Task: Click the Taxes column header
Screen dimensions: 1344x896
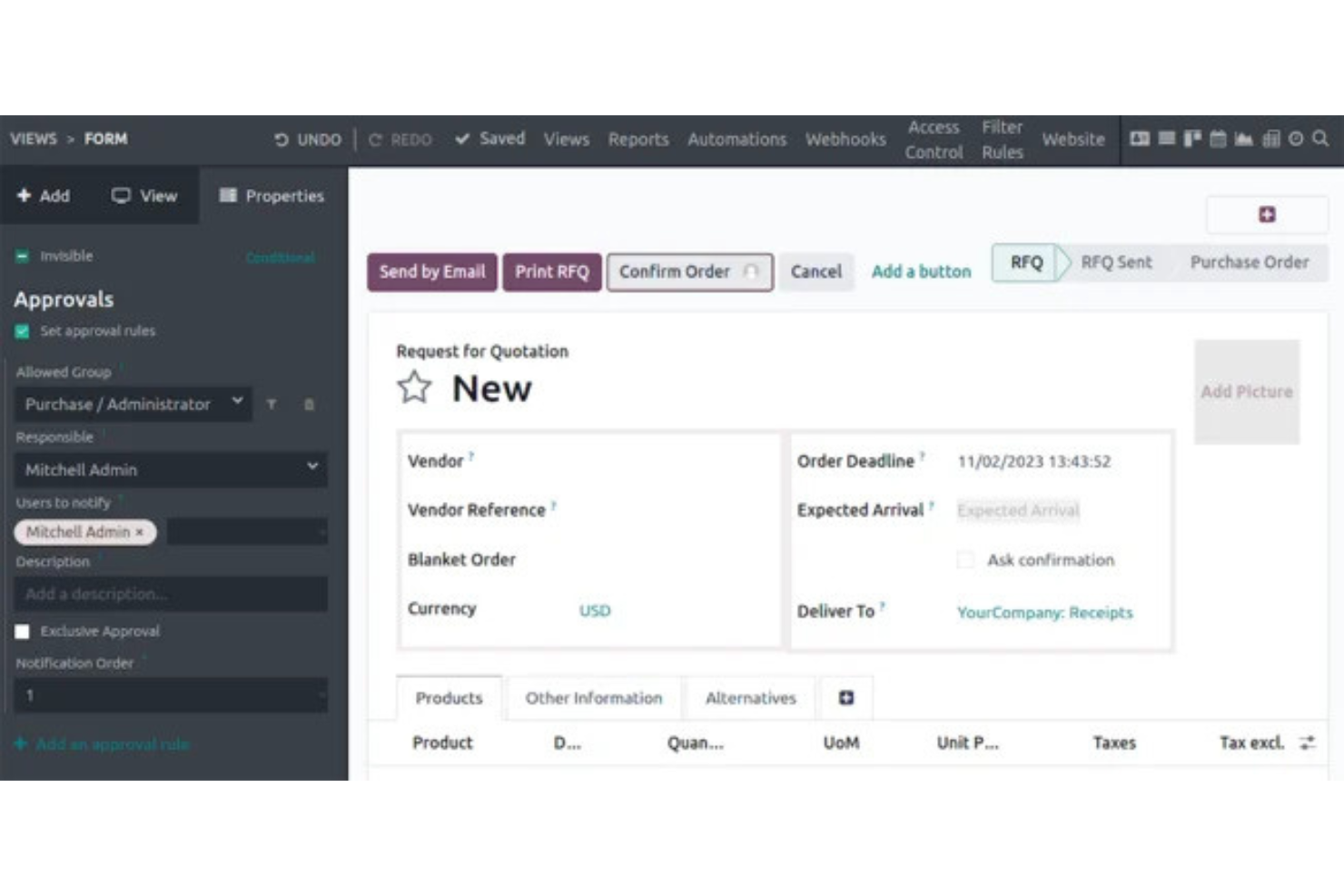Action: point(1114,743)
